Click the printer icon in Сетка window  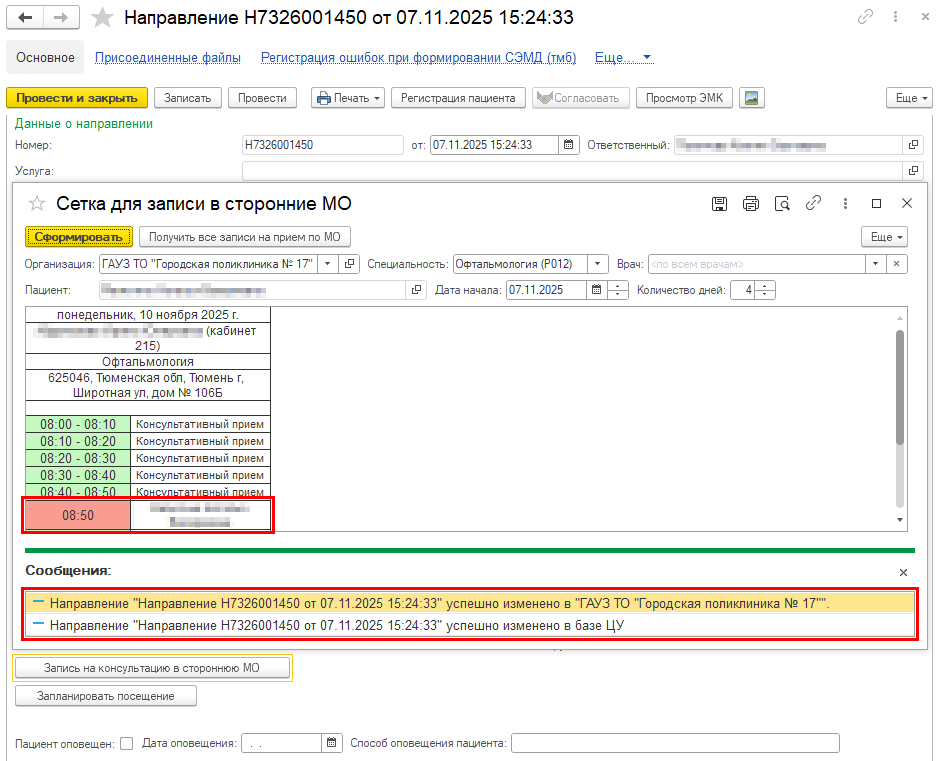[x=751, y=204]
